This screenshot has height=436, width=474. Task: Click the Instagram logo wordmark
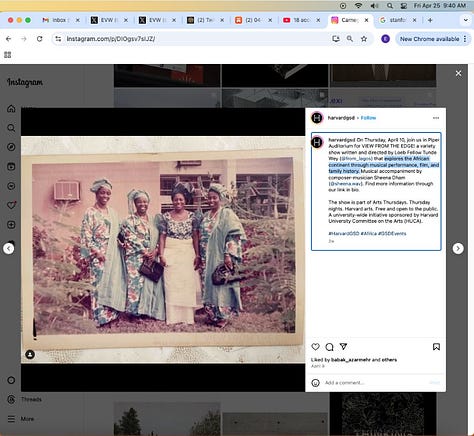click(x=25, y=82)
